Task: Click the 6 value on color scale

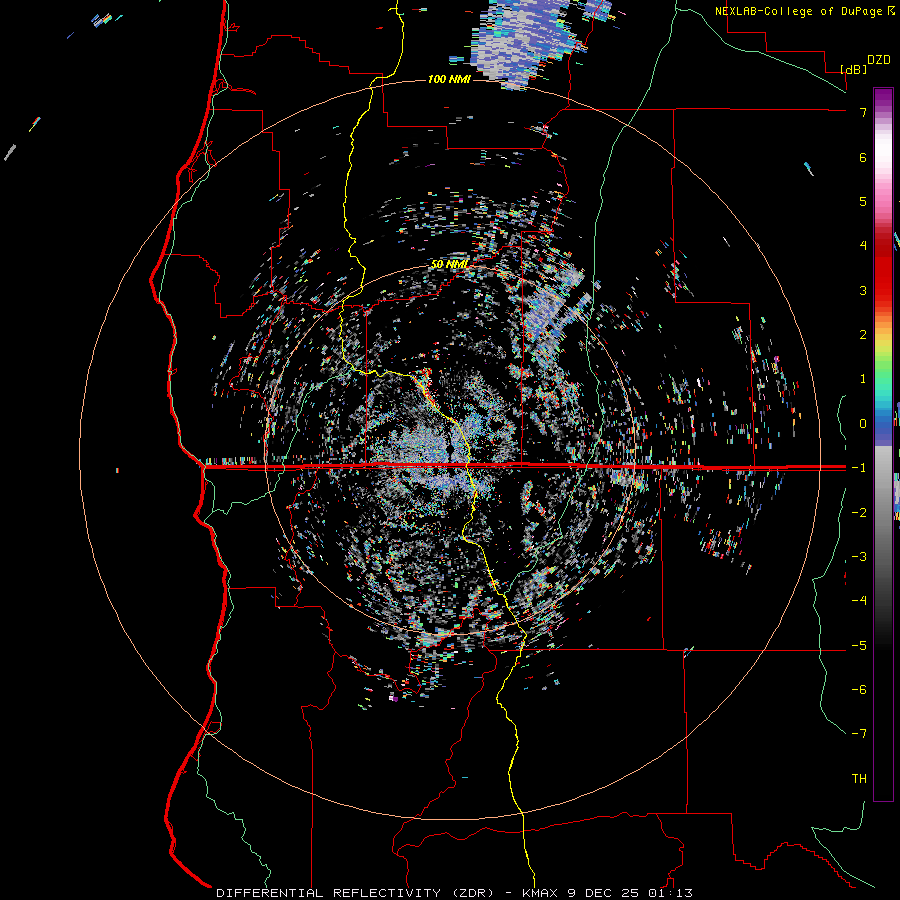Action: (x=863, y=157)
